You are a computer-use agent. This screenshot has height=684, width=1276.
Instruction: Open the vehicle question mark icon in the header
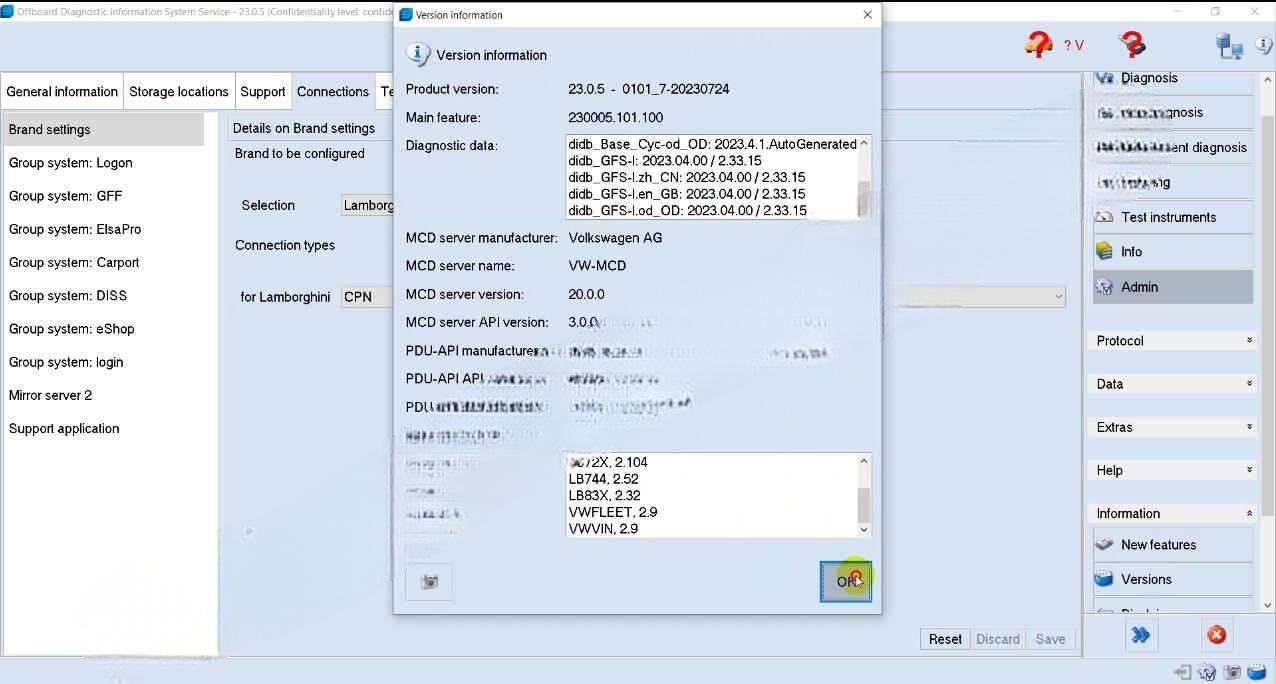coord(1039,44)
